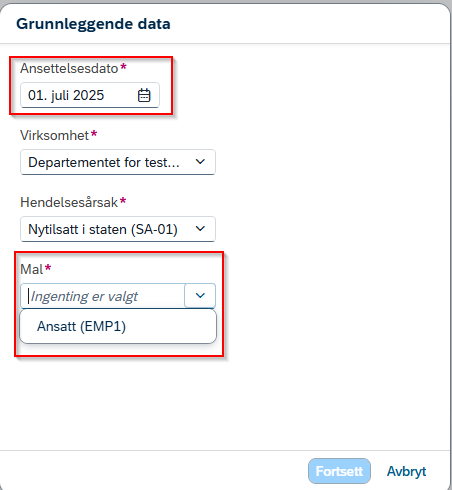Open the Hendelsesårsak dropdown with Nytilsatt i staten
452x490 pixels.
(118, 229)
